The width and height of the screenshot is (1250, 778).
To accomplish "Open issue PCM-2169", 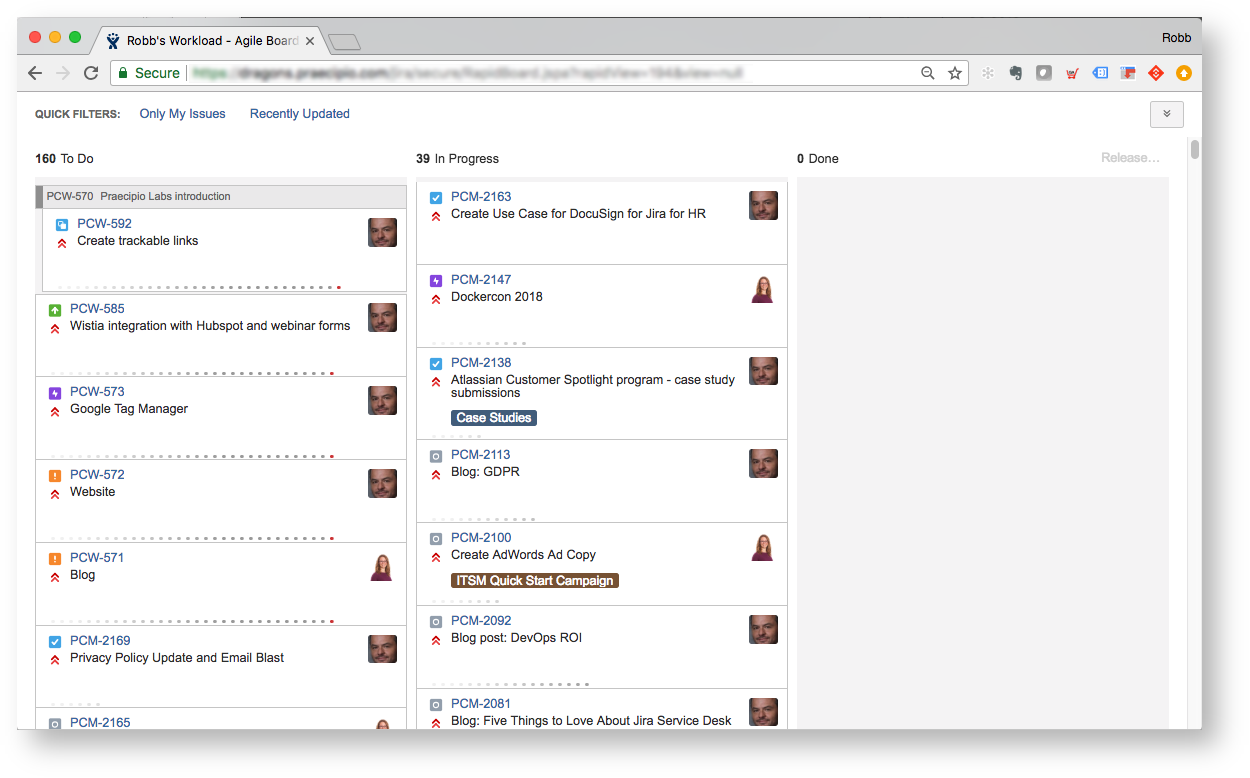I will pyautogui.click(x=100, y=641).
